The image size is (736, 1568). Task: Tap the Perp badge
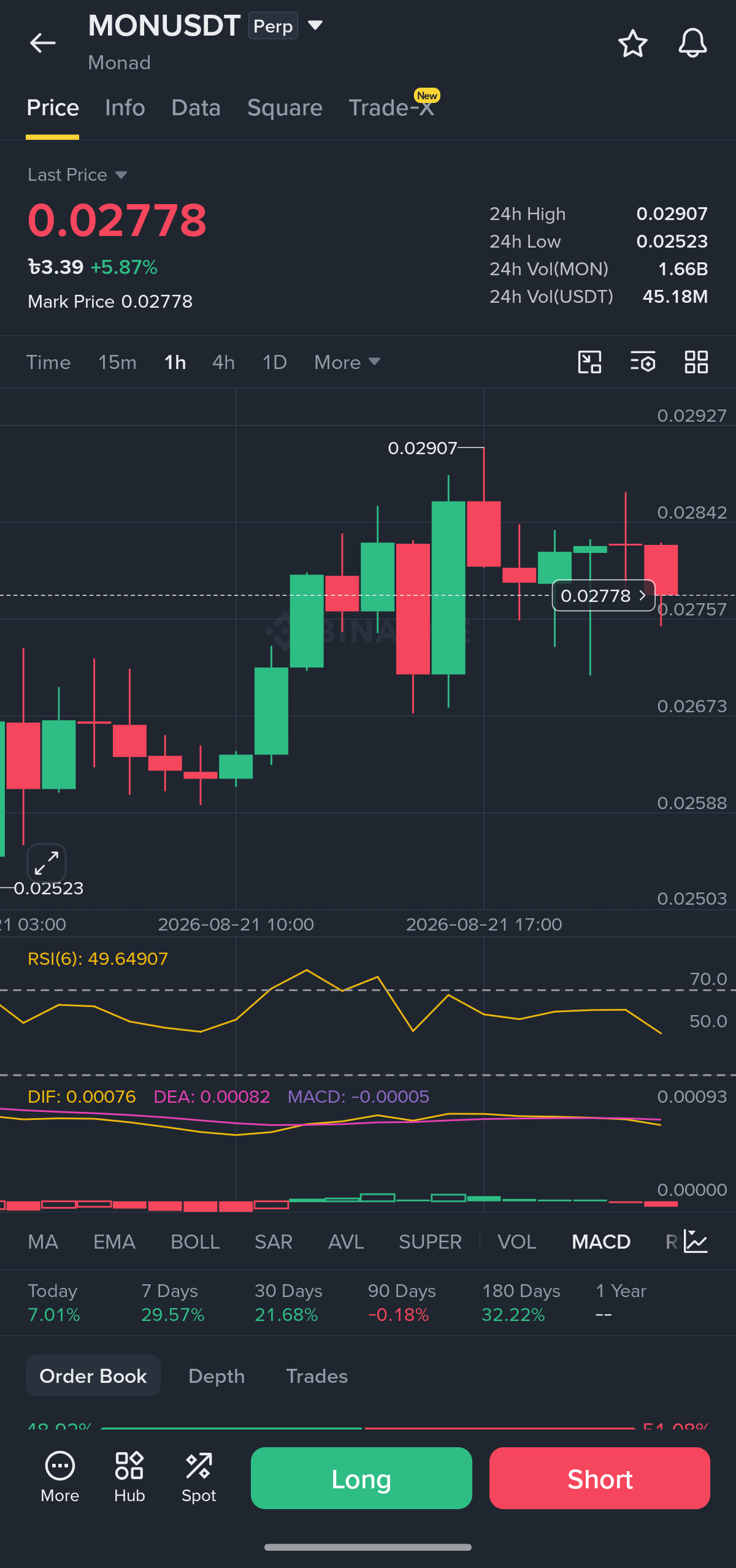click(273, 26)
